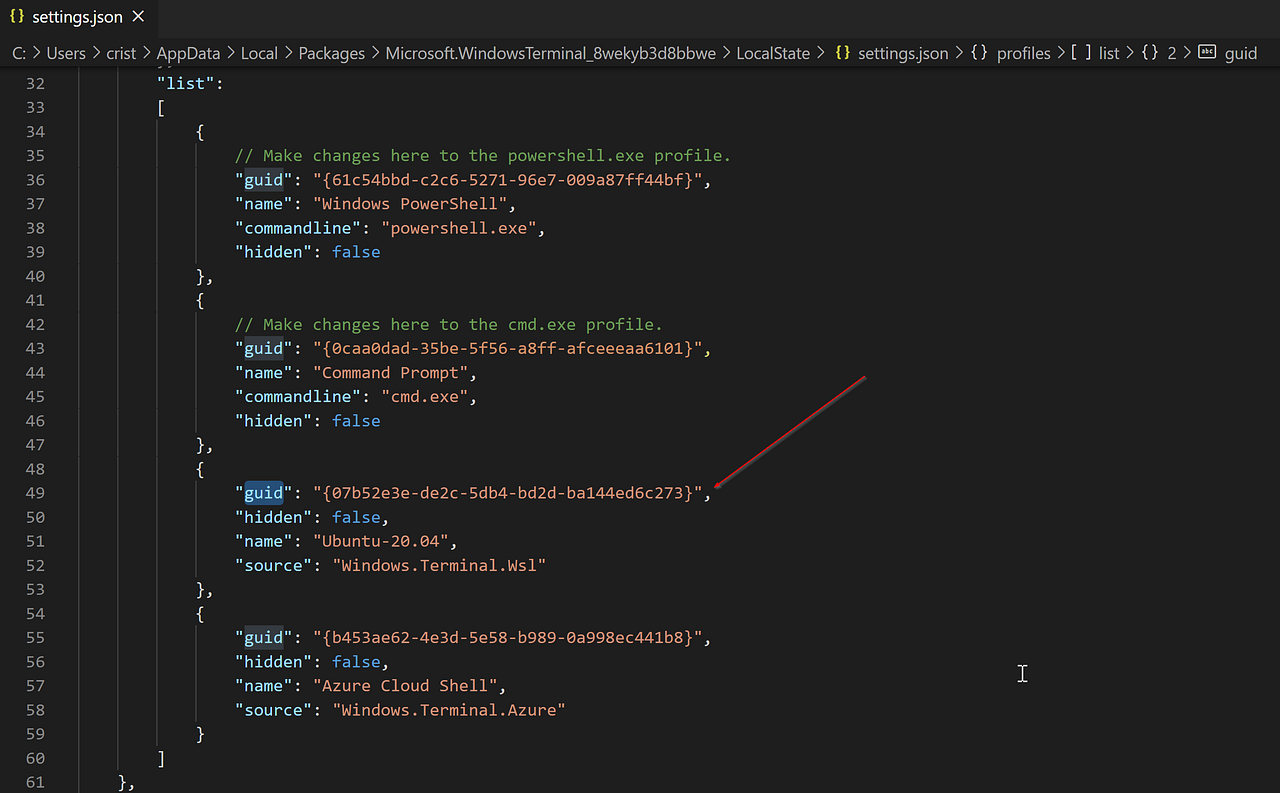
Task: Click line number 49 in the gutter
Action: (x=35, y=492)
